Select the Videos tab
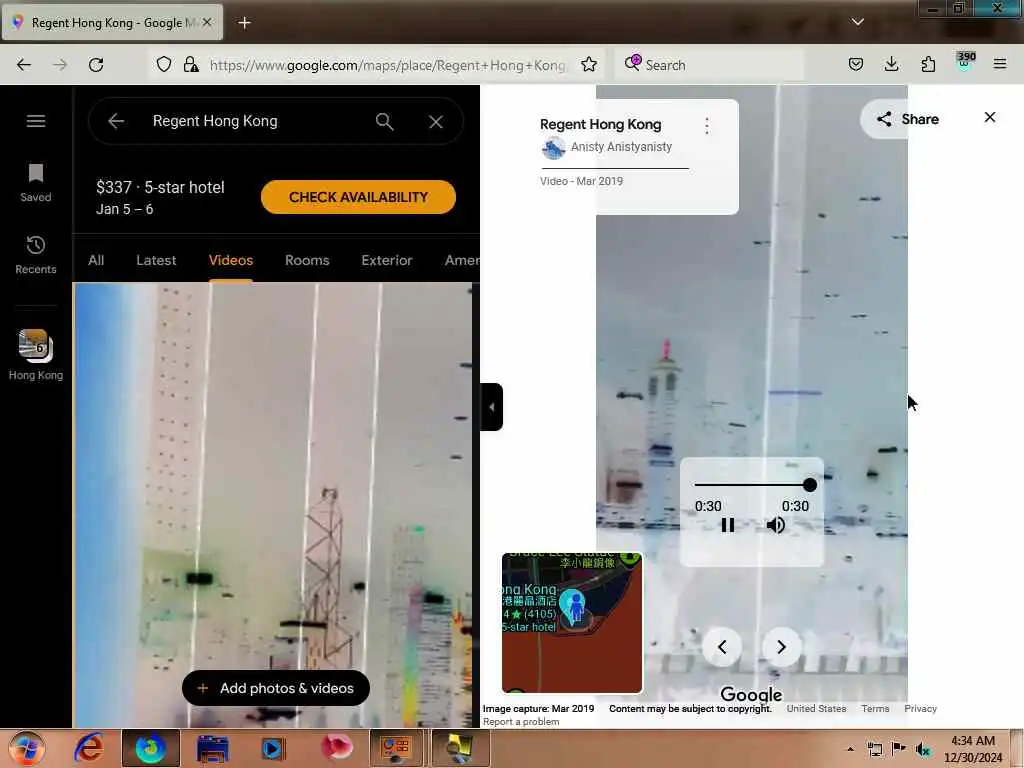The height and width of the screenshot is (768, 1024). [x=231, y=260]
